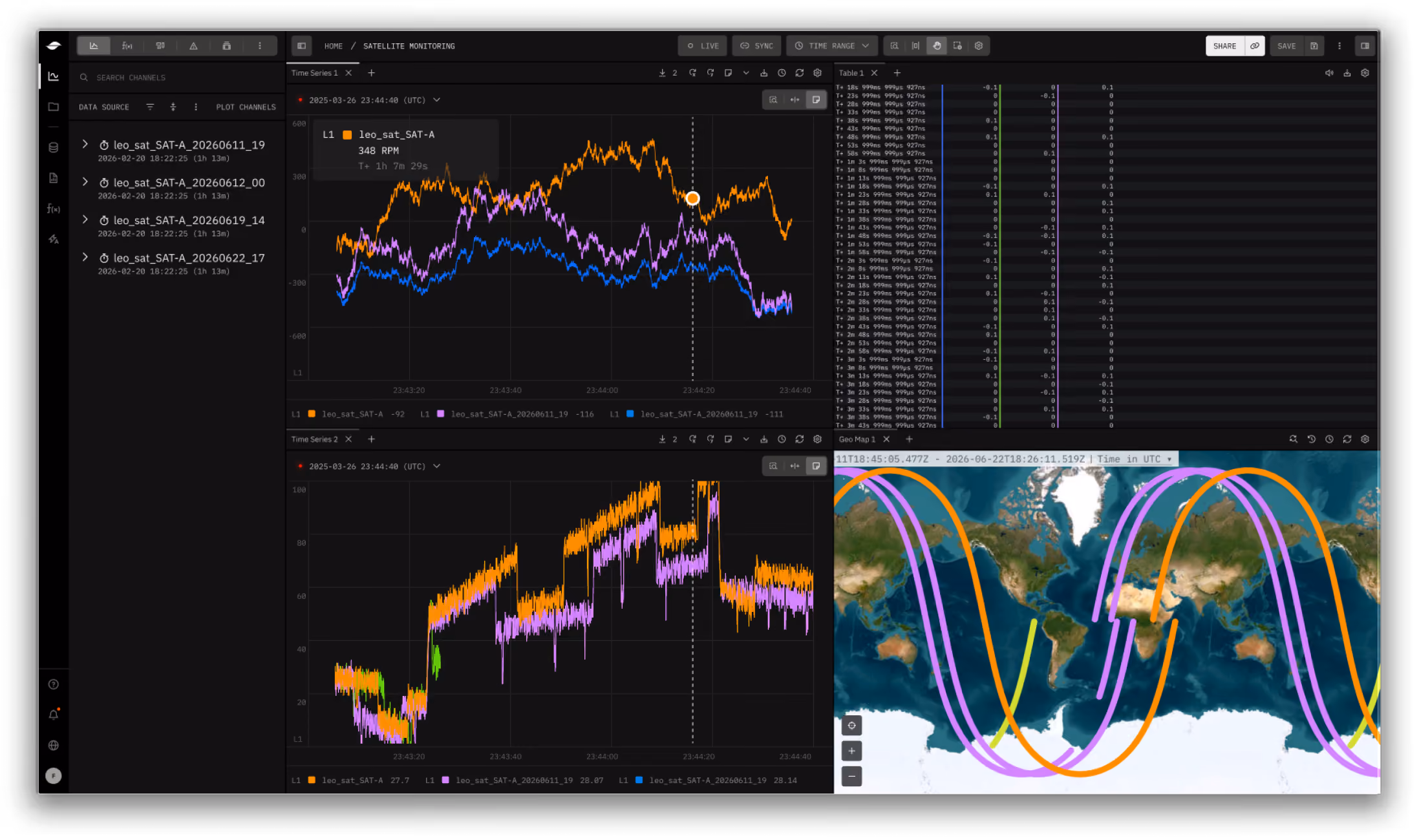Expand leo_sat_SAT-A_20260619_14 data source
Screen dimensions: 1419x840
85,220
